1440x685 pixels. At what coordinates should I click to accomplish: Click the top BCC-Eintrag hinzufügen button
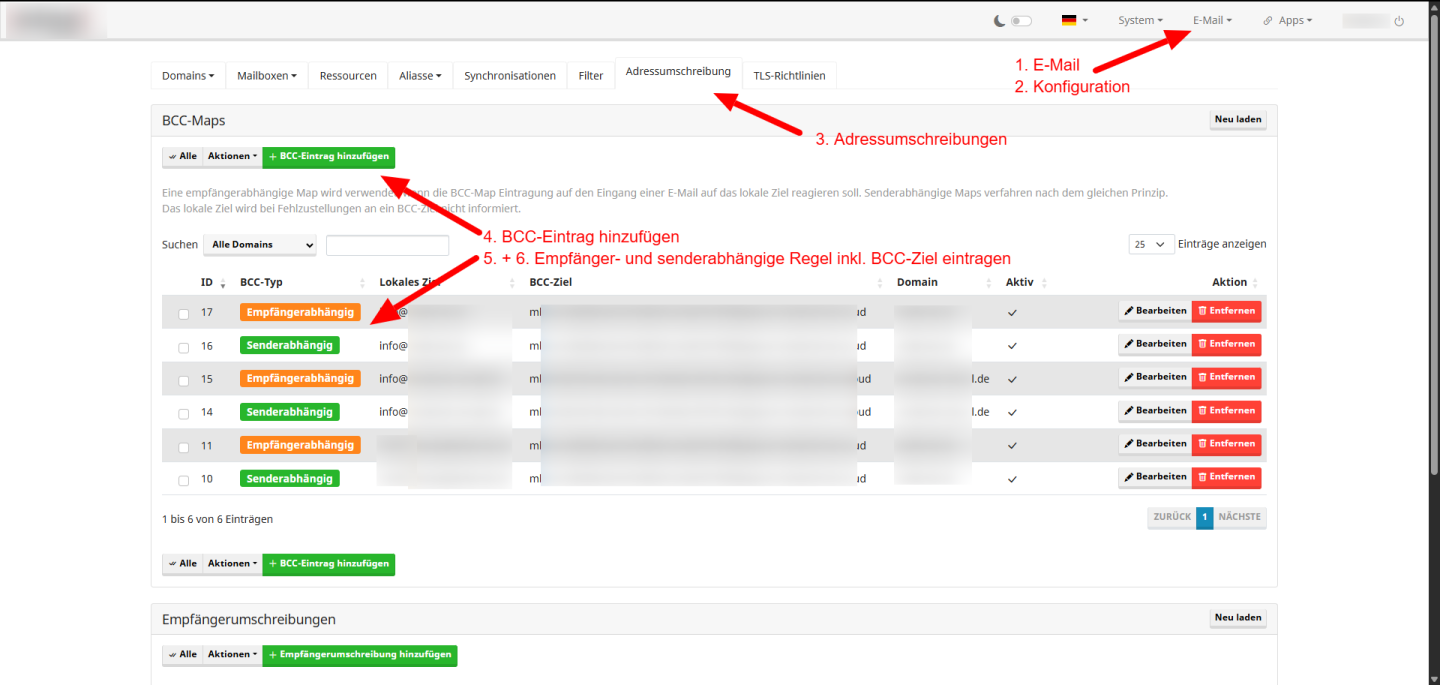pos(328,157)
